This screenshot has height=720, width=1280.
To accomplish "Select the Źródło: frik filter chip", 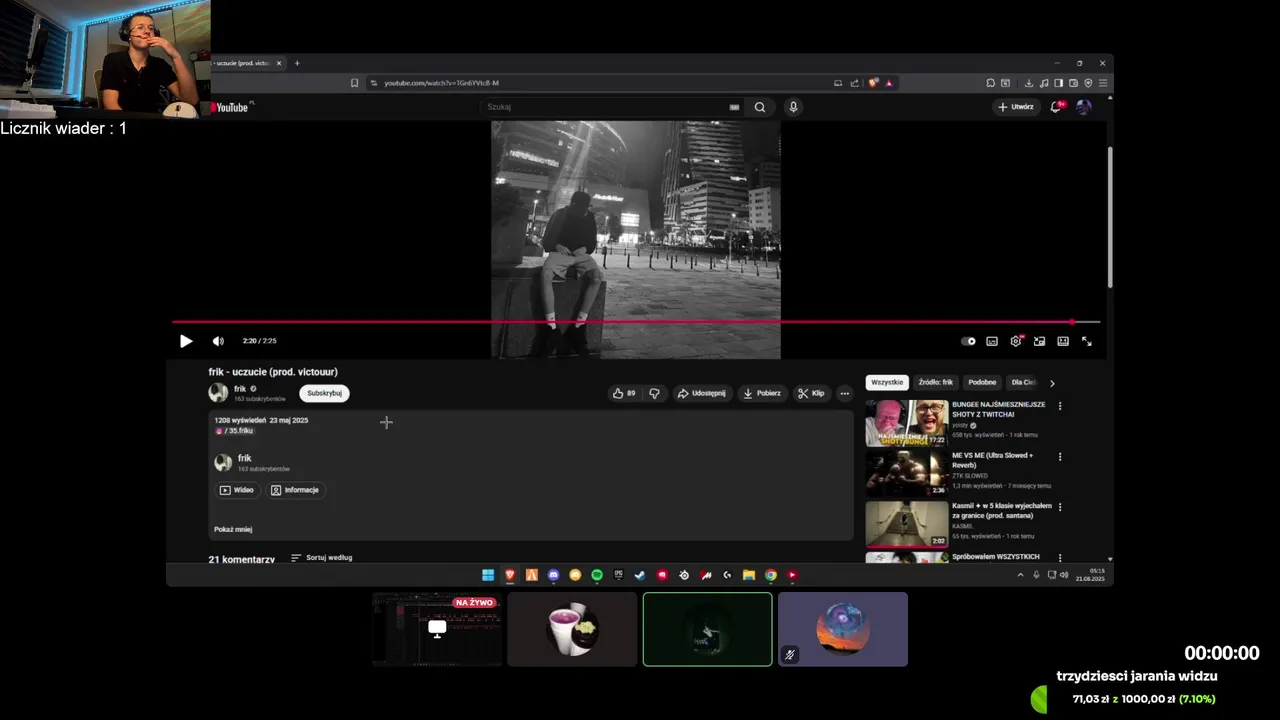I will (936, 382).
